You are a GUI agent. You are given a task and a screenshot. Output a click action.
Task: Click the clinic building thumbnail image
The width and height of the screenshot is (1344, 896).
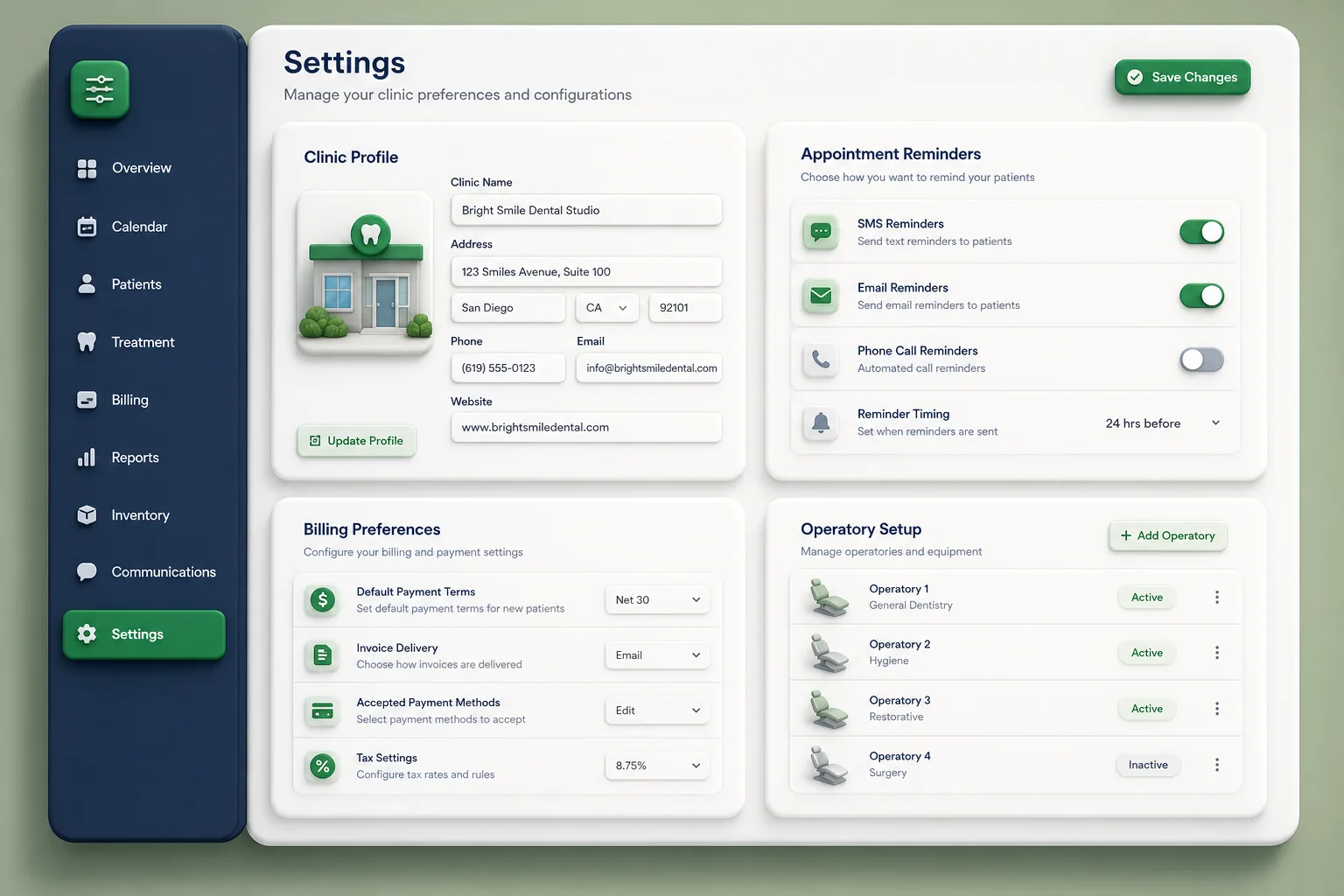coord(365,273)
